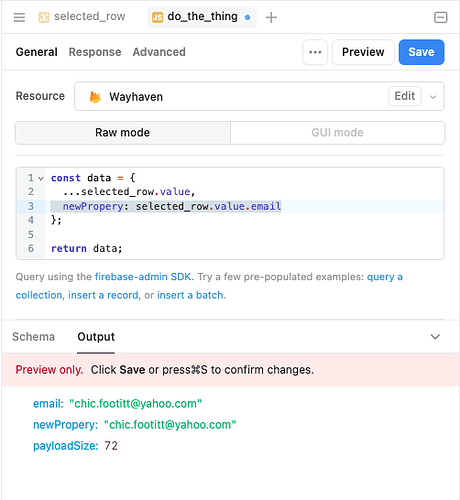Switch to GUI mode
Screen dimensions: 460x500
pos(337,133)
